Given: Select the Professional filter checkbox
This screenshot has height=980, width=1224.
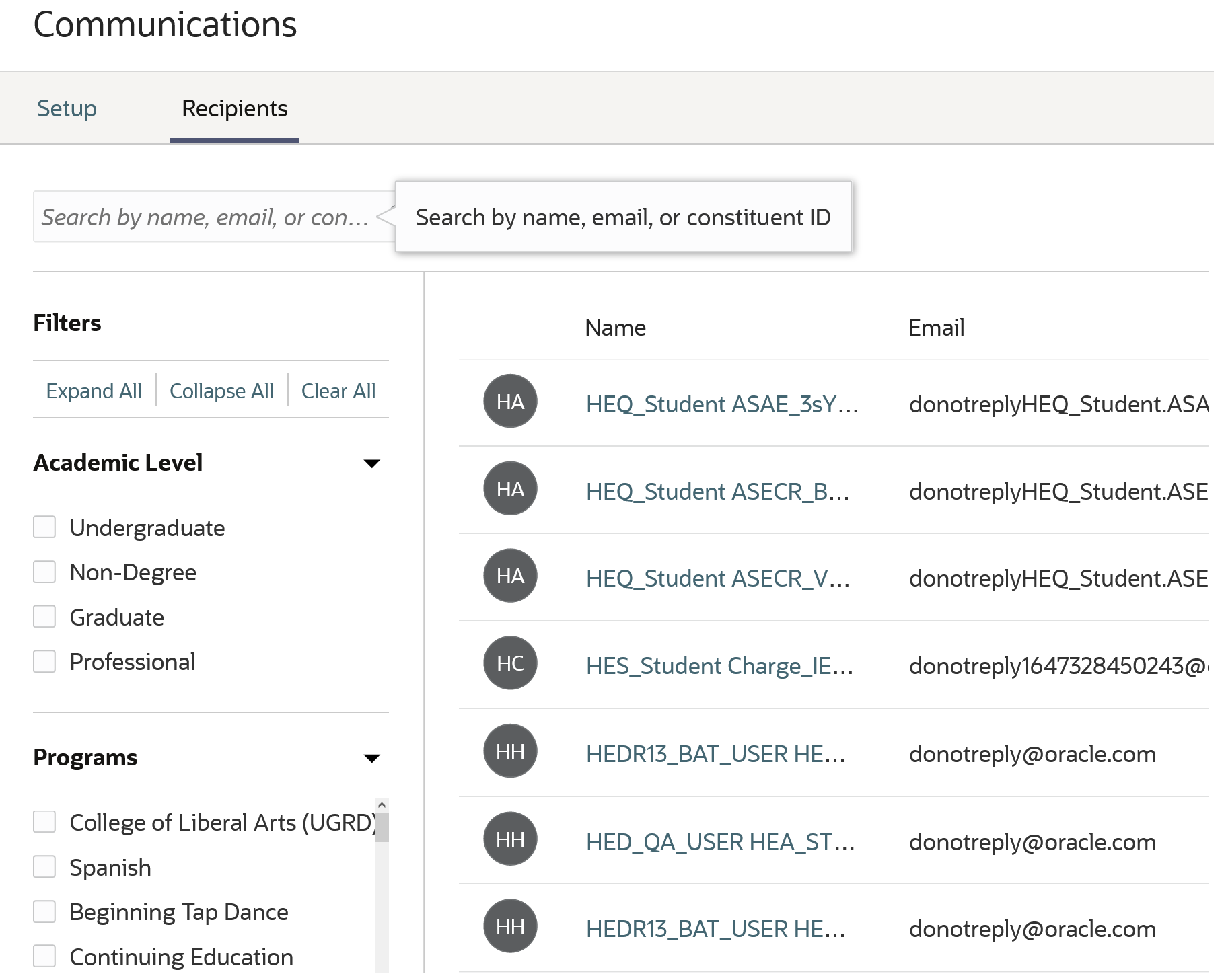Looking at the screenshot, I should click(44, 661).
